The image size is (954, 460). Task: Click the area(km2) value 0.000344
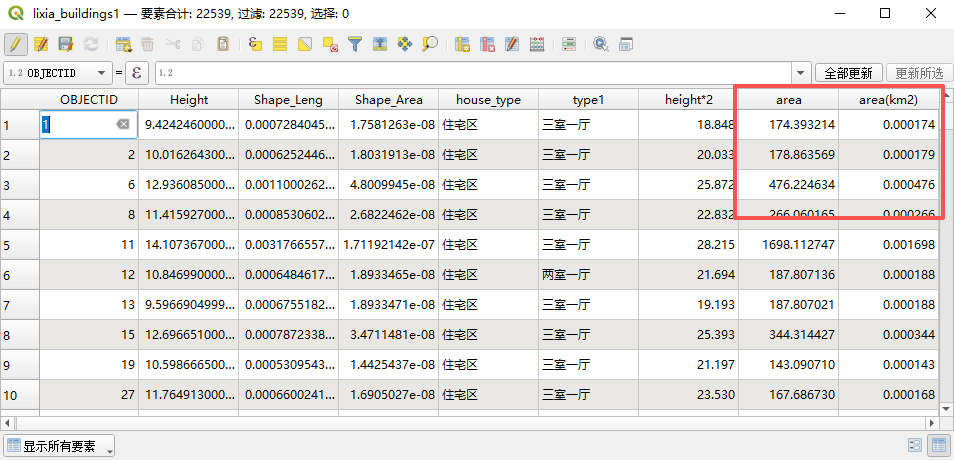point(888,335)
